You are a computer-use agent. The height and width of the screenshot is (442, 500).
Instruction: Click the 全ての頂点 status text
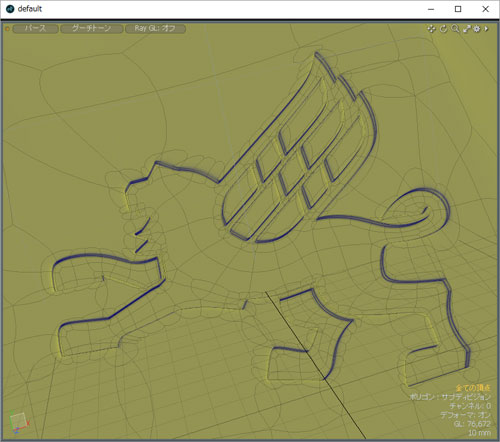pyautogui.click(x=473, y=388)
